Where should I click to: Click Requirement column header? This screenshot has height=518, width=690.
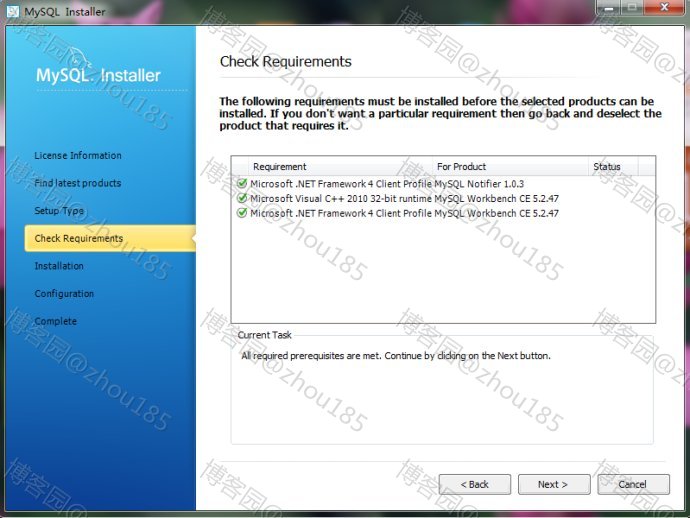tap(340, 167)
